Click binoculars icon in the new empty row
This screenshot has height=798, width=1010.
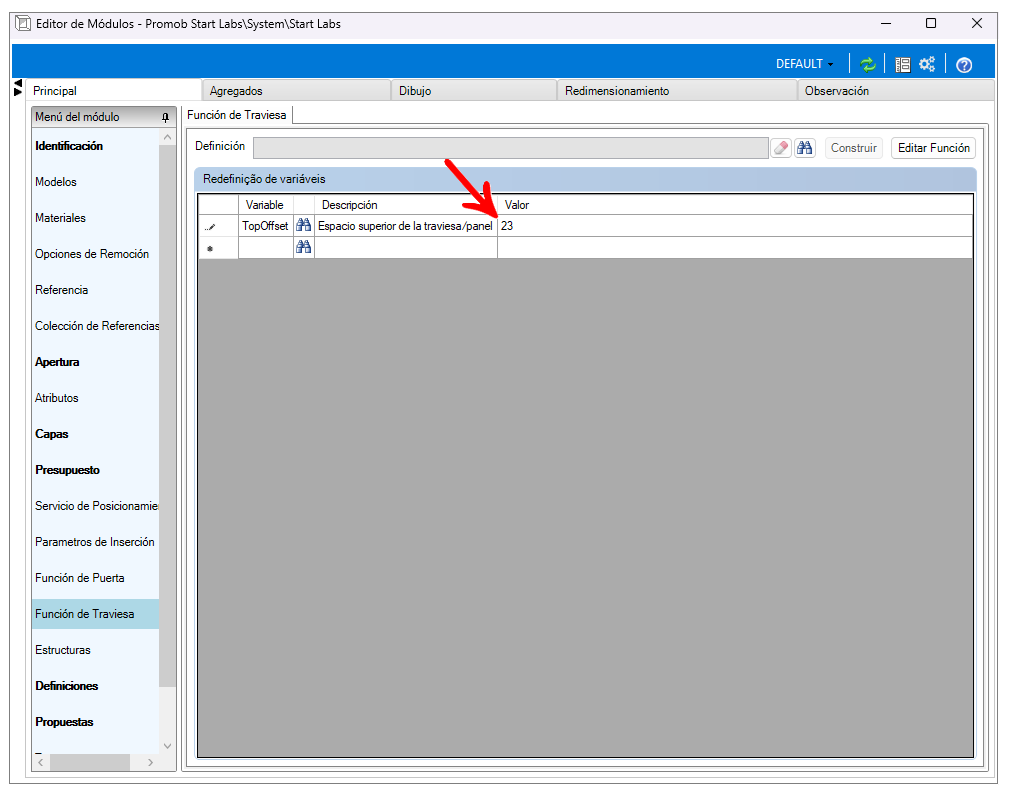point(303,247)
